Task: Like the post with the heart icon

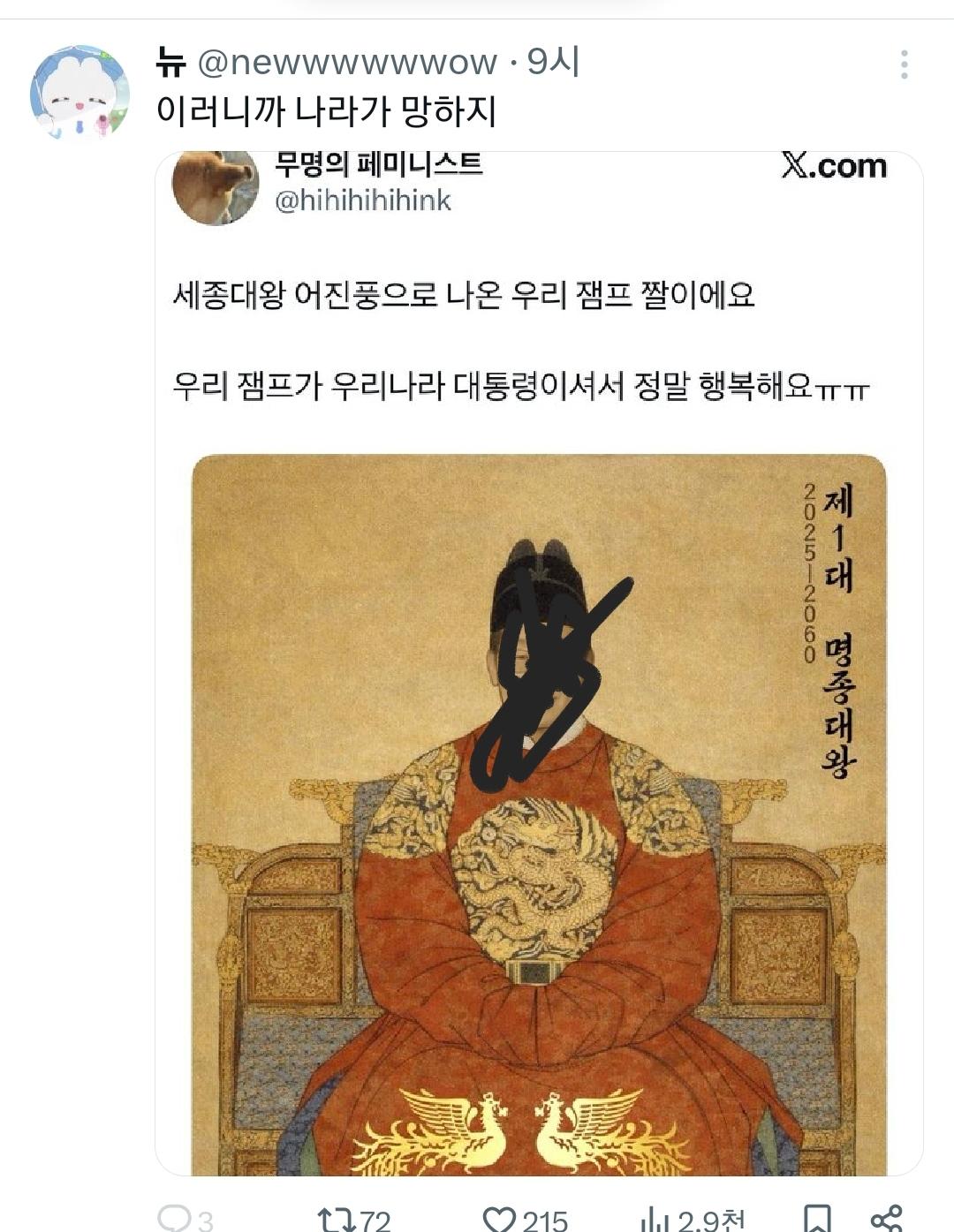Action: 499,1220
